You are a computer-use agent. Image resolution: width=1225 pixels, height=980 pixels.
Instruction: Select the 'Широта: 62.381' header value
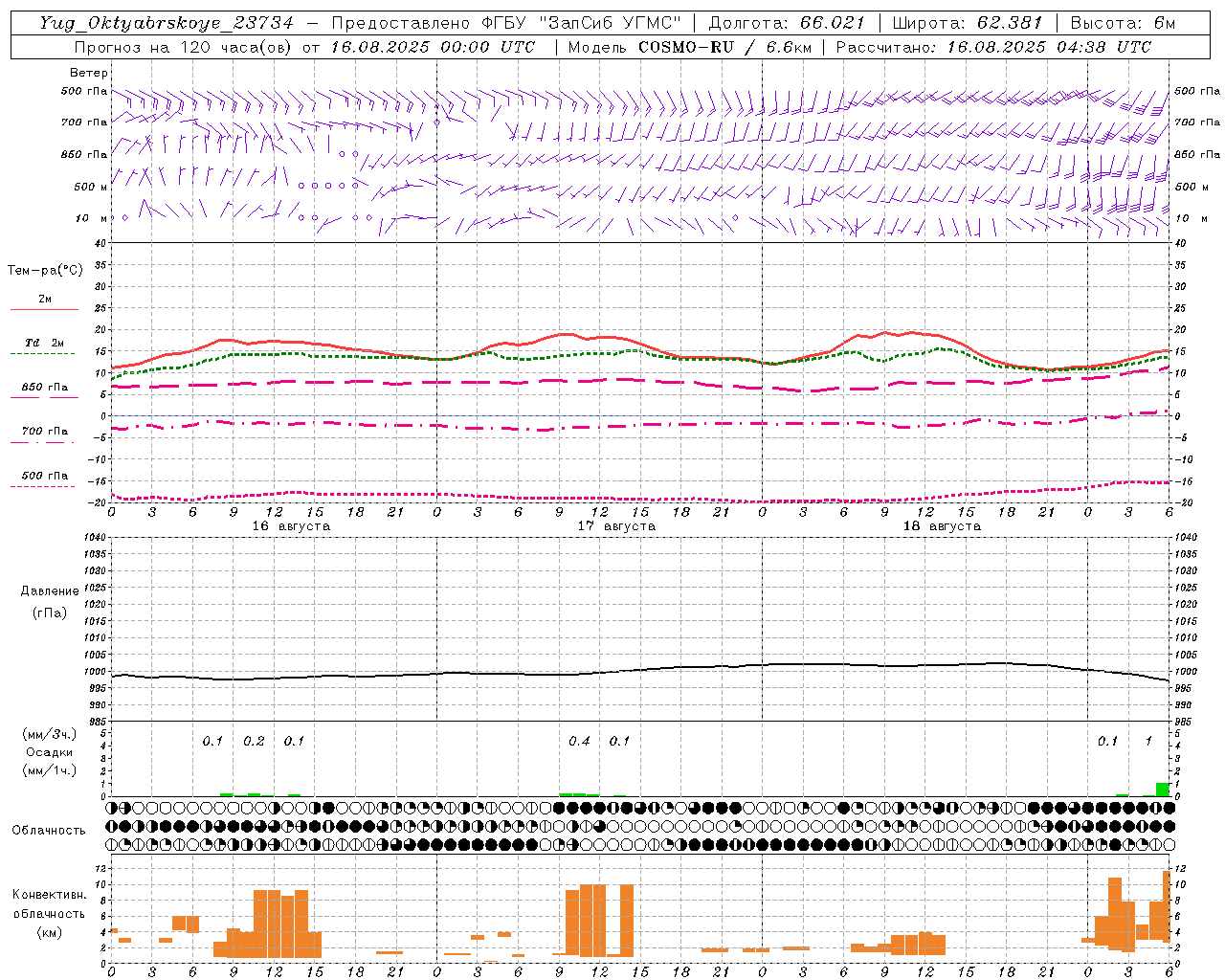click(x=967, y=23)
